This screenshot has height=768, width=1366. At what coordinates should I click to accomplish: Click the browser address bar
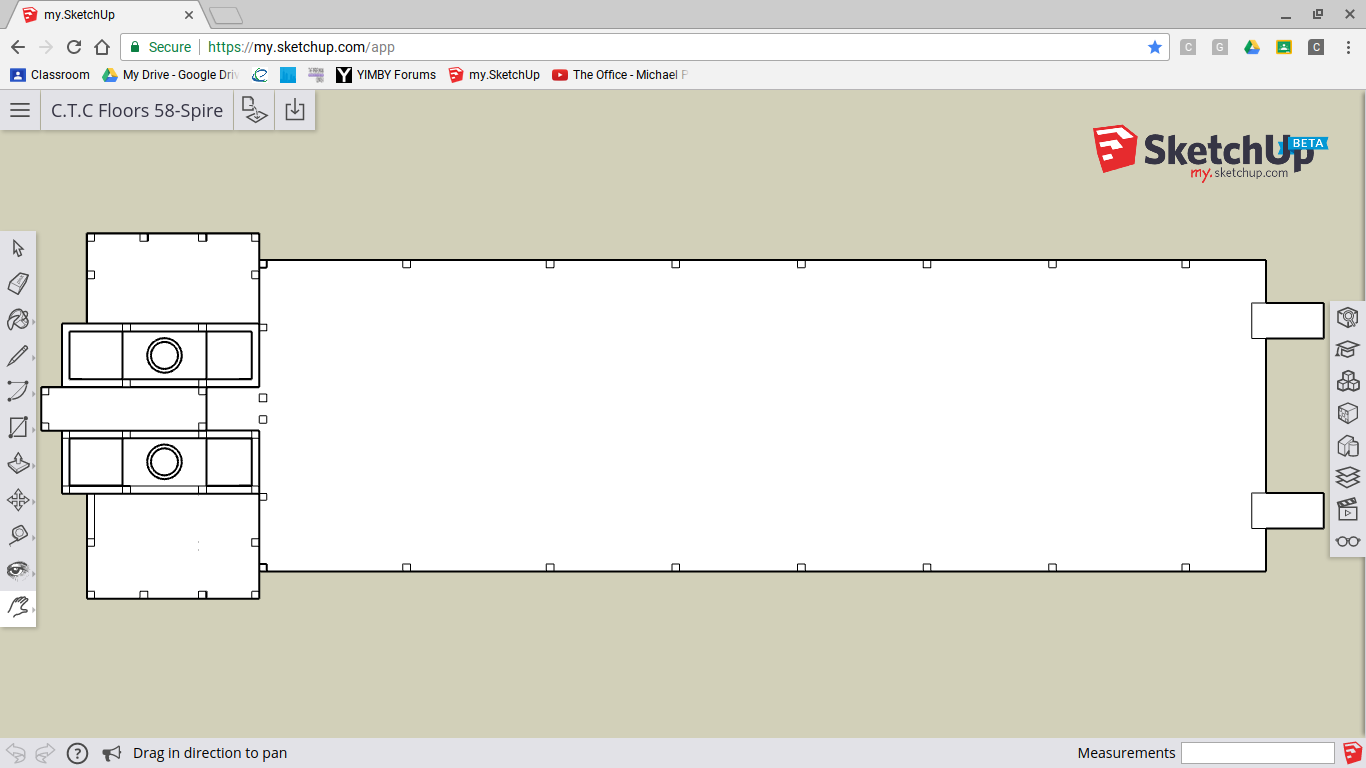pyautogui.click(x=645, y=47)
